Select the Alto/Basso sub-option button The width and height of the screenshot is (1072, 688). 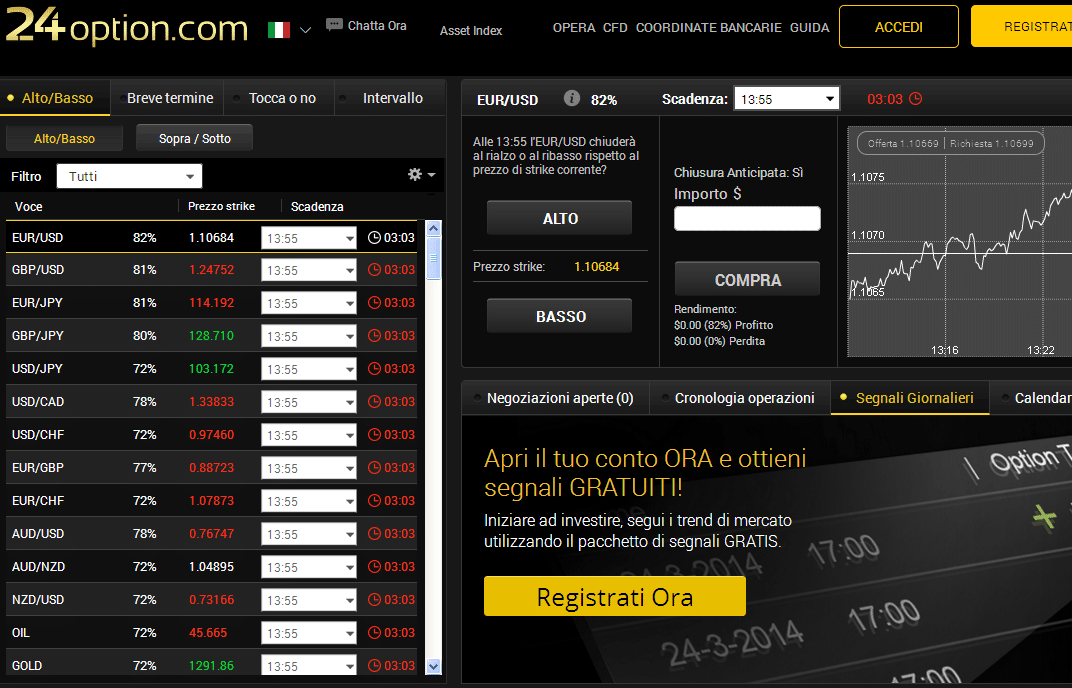(x=64, y=139)
